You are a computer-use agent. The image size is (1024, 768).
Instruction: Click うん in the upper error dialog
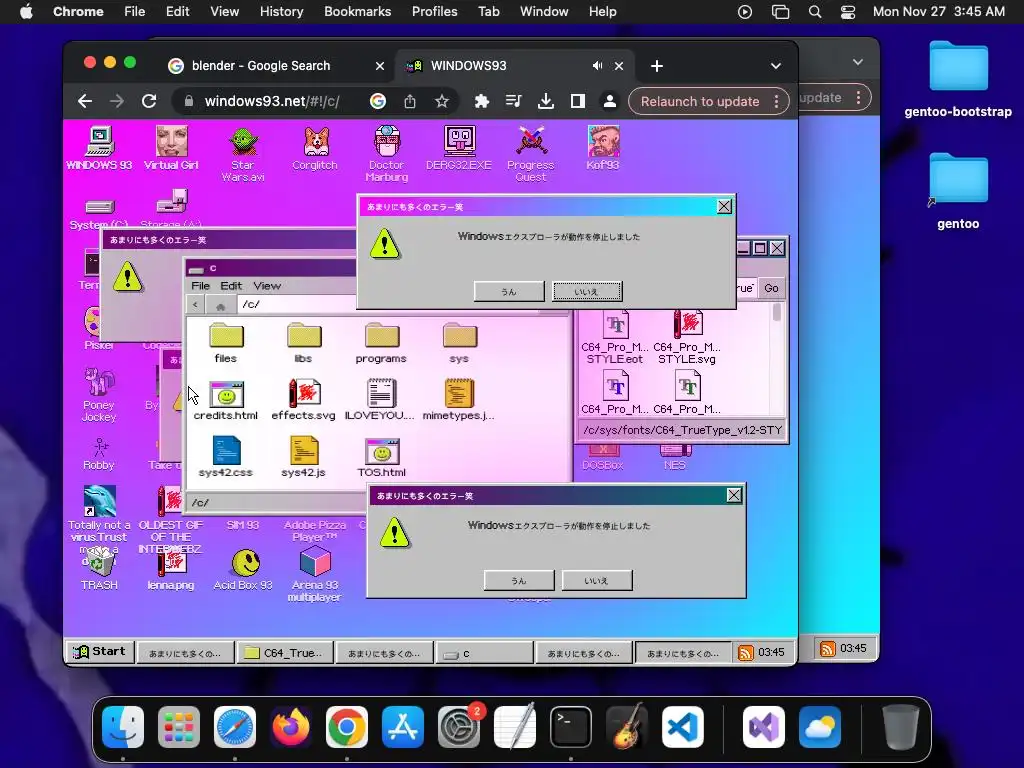(509, 291)
